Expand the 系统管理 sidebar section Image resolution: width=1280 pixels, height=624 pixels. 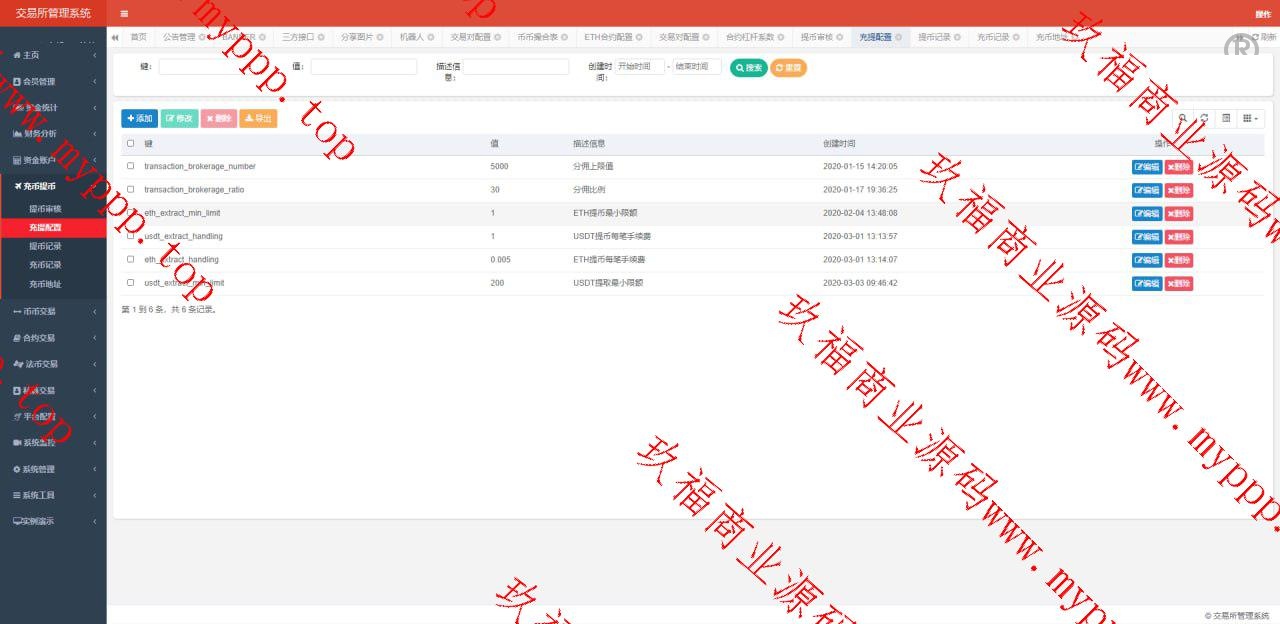pyautogui.click(x=53, y=469)
